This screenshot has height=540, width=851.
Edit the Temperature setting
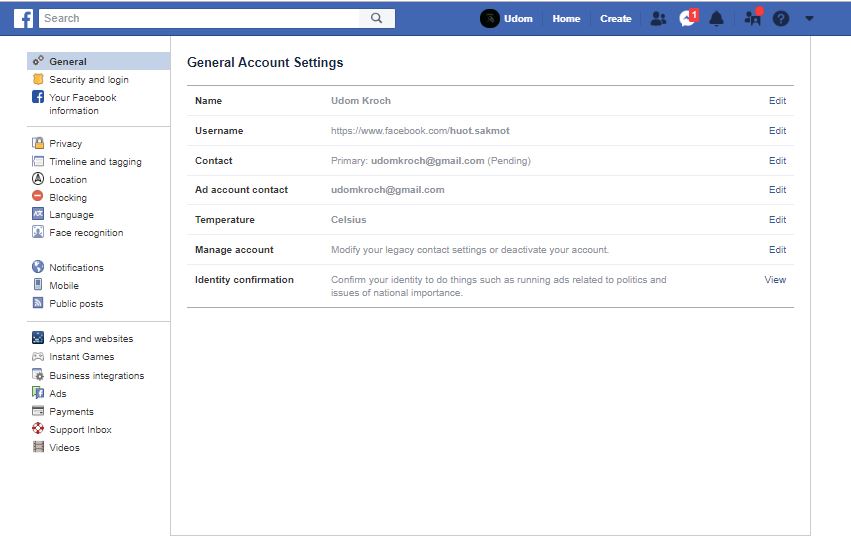click(x=777, y=220)
